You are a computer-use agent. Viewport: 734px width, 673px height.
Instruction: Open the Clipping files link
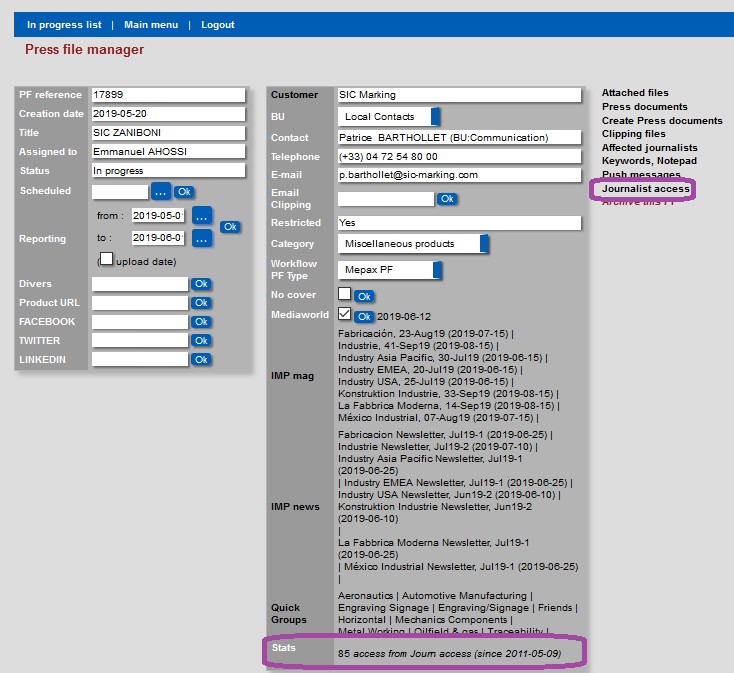pyautogui.click(x=633, y=134)
